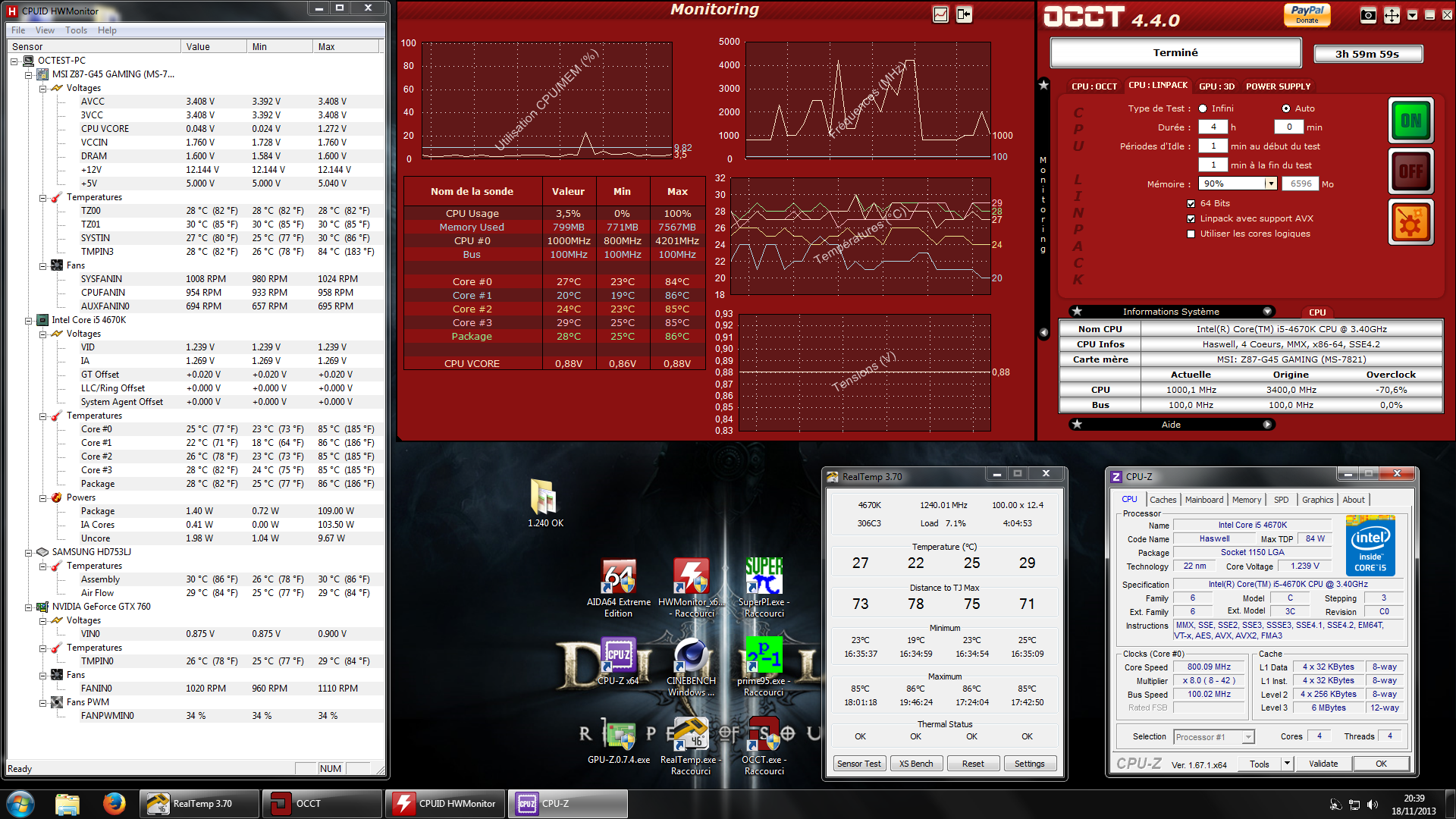Switch to the GPU : 3D tab
1456x819 pixels.
(1216, 86)
